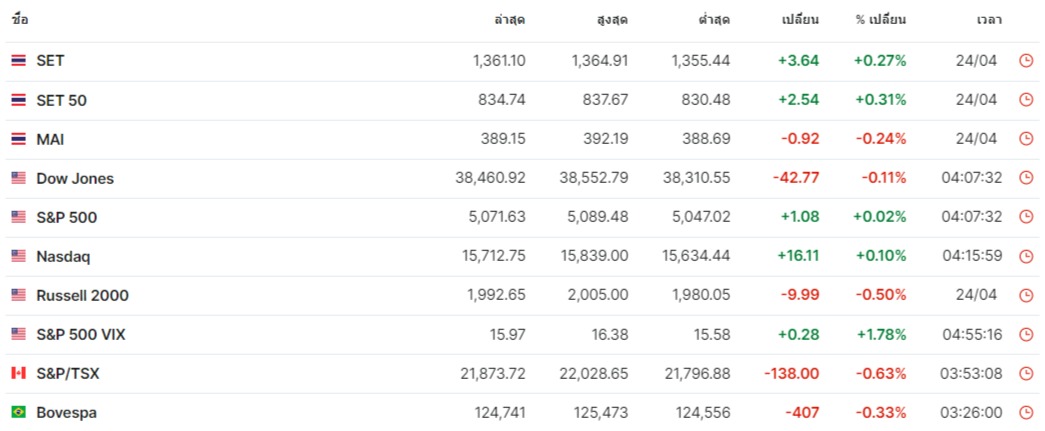Sort by the ล่าสุด column header
The height and width of the screenshot is (431, 1045).
[x=509, y=20]
